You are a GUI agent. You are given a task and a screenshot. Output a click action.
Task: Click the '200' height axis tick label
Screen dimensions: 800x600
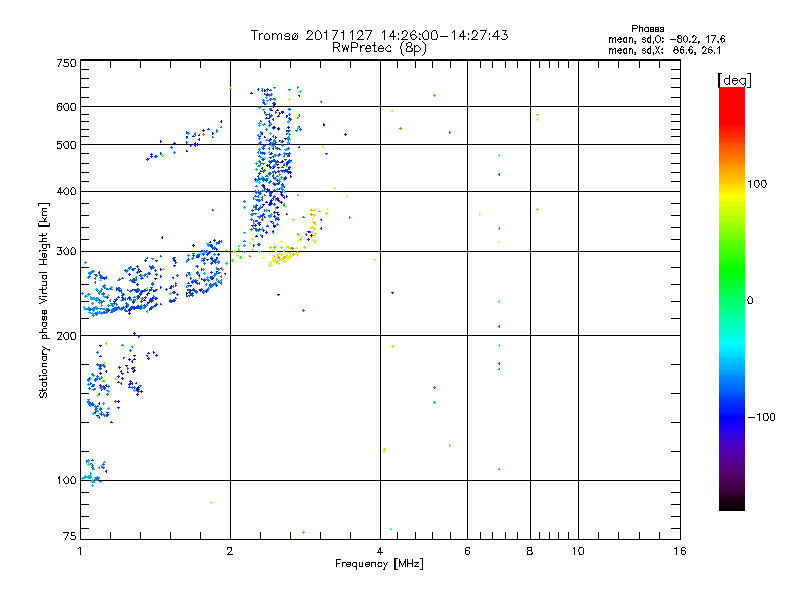click(66, 336)
